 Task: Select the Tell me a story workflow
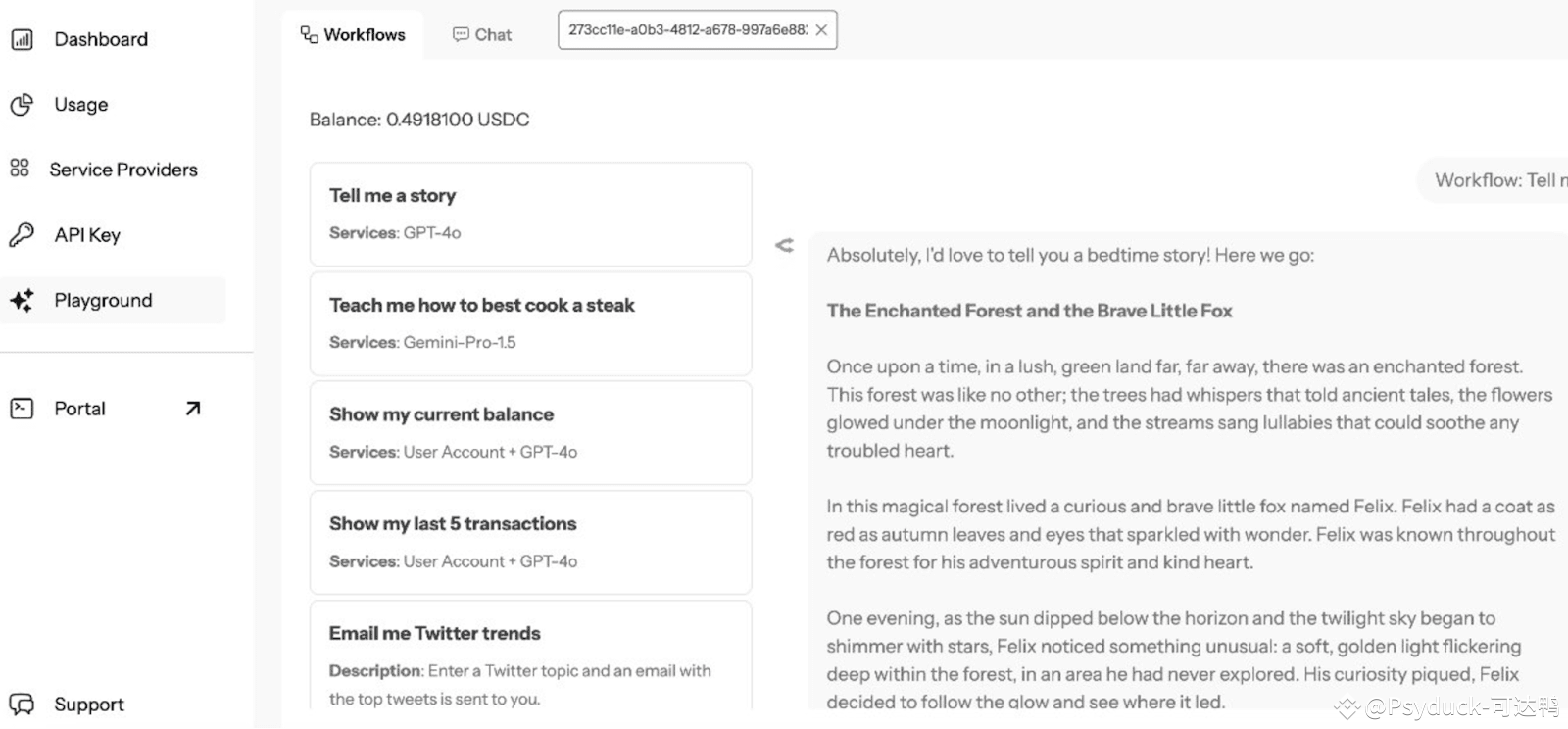pyautogui.click(x=531, y=214)
